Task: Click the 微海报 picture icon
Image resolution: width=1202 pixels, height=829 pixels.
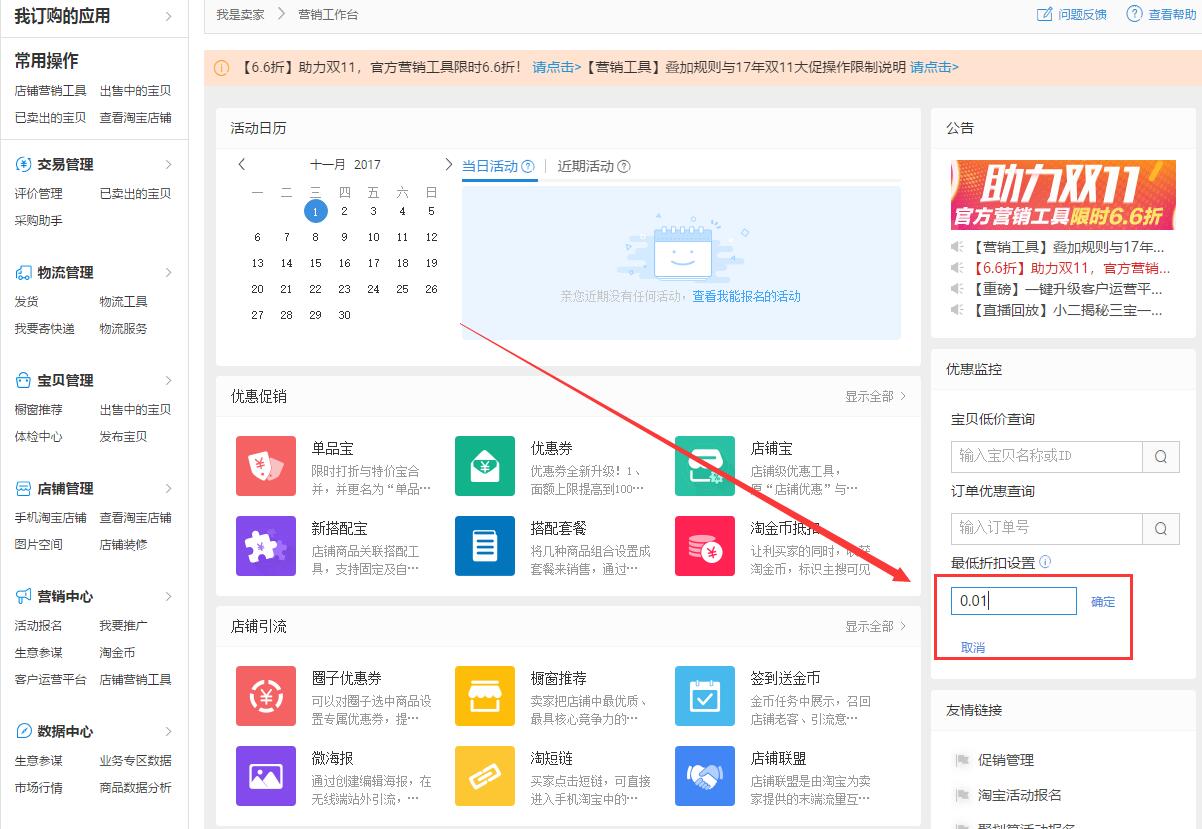Action: coord(266,776)
